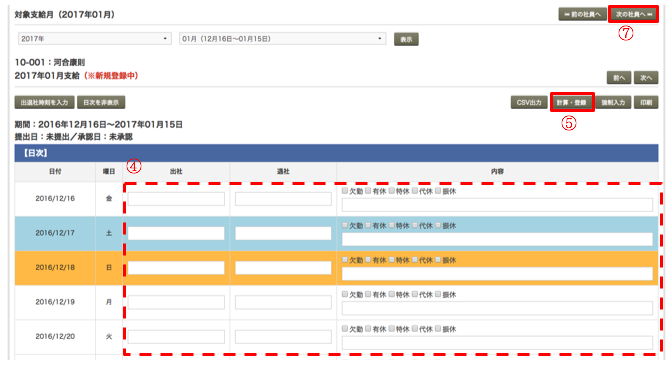Check 振休 for 2016/12/16

click(438, 191)
